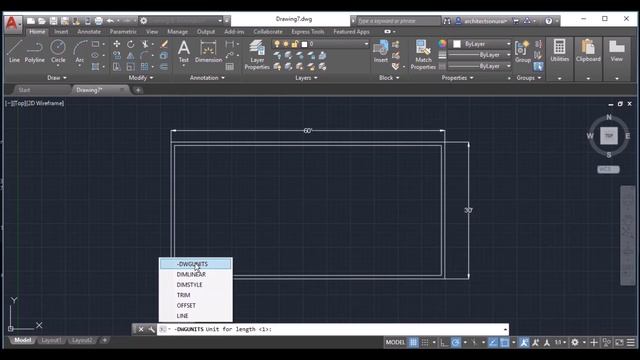Expand the Block panel
The width and height of the screenshot is (640, 360).
tap(389, 78)
